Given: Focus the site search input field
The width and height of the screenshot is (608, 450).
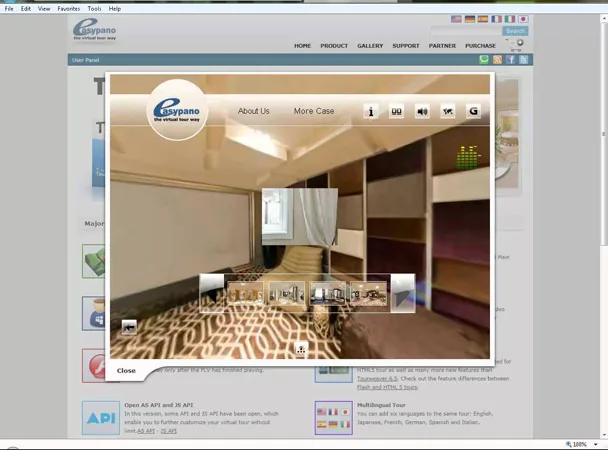Looking at the screenshot, I should (466, 31).
